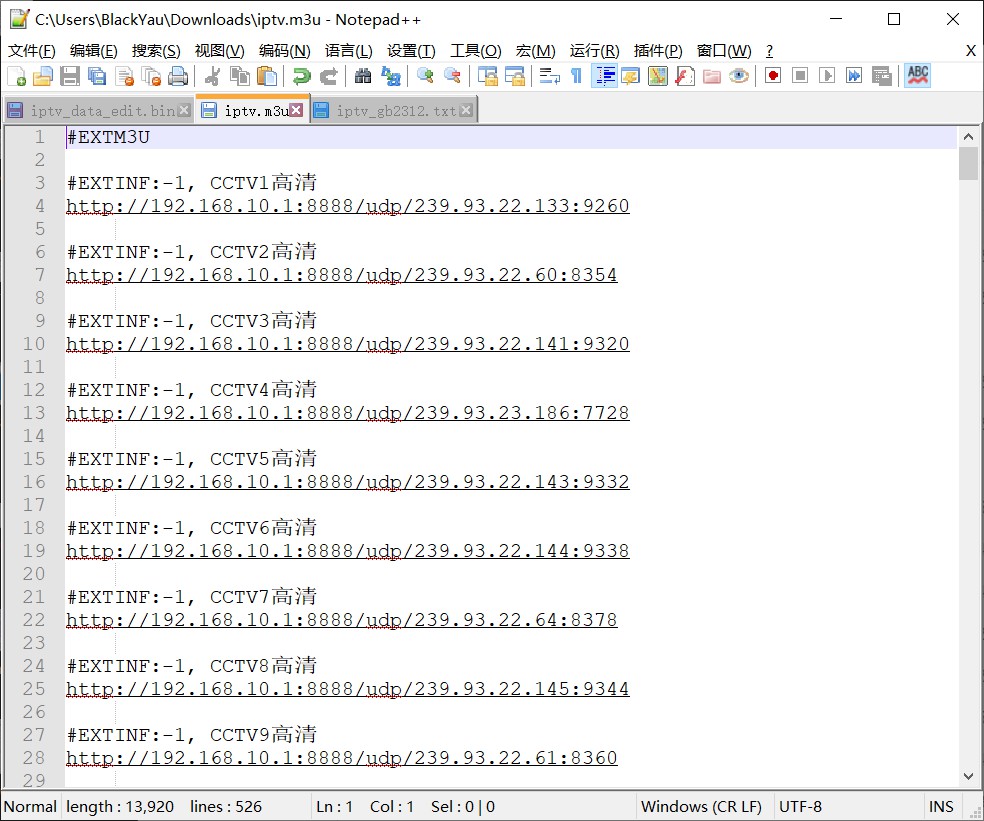Open the 工具(O) menu
This screenshot has width=984, height=821.
click(x=476, y=51)
